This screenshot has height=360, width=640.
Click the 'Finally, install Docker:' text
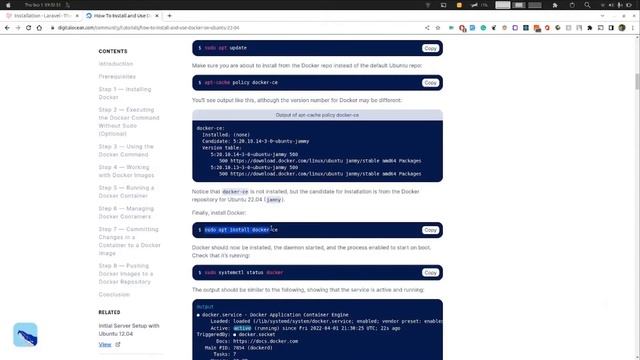(219, 213)
